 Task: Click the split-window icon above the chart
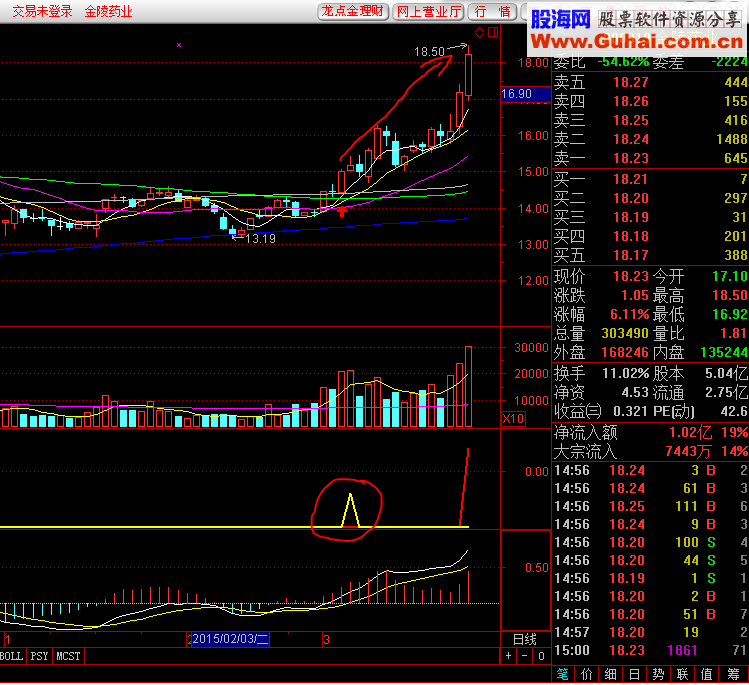(493, 32)
